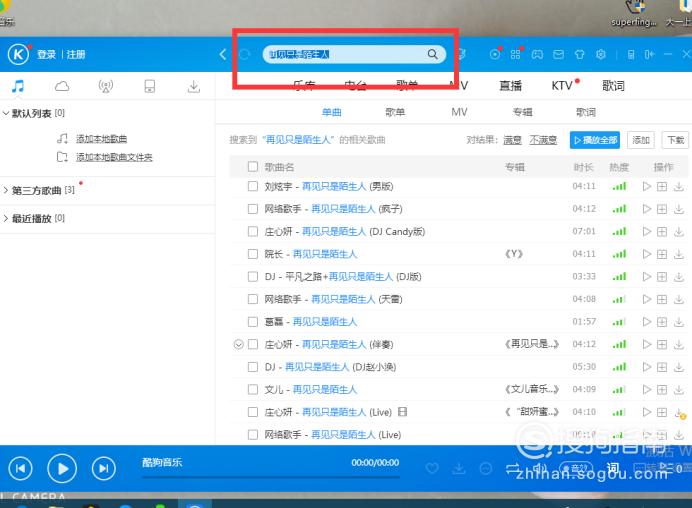Screen dimensions: 692x508
Task: Open the cloud music tab
Action: pyautogui.click(x=62, y=86)
